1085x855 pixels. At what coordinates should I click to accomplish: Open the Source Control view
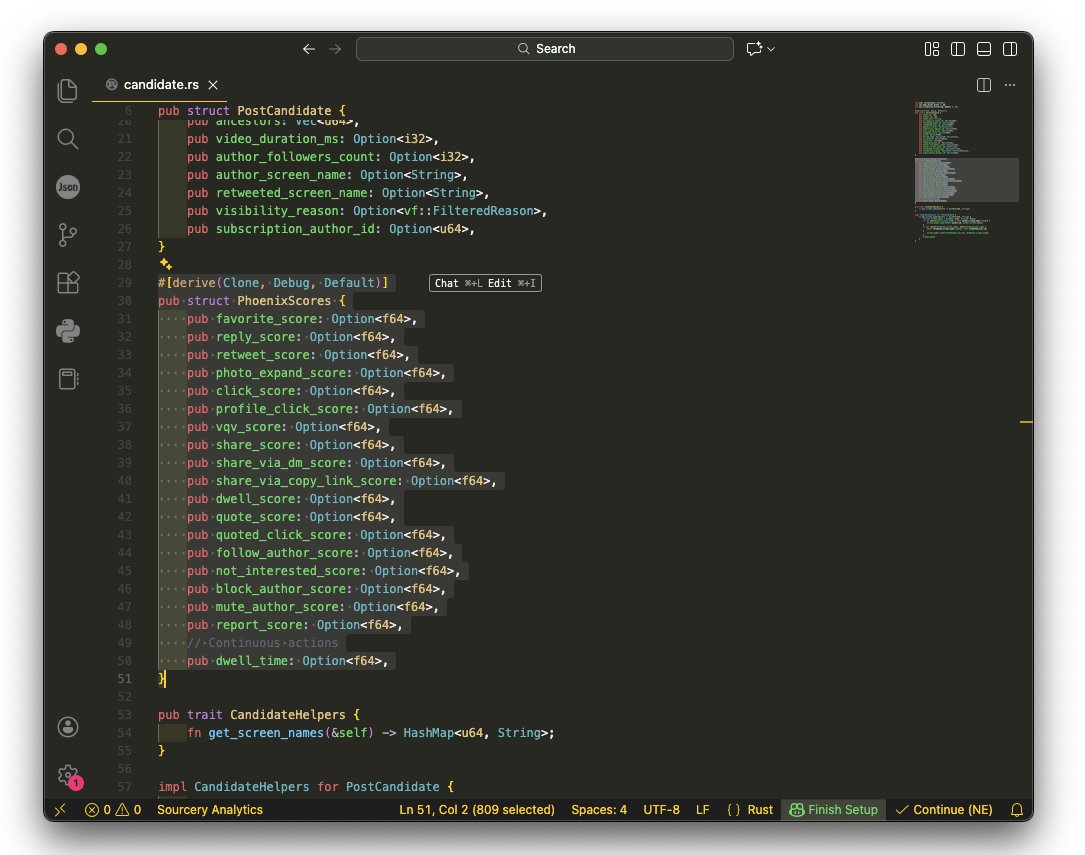(x=67, y=235)
